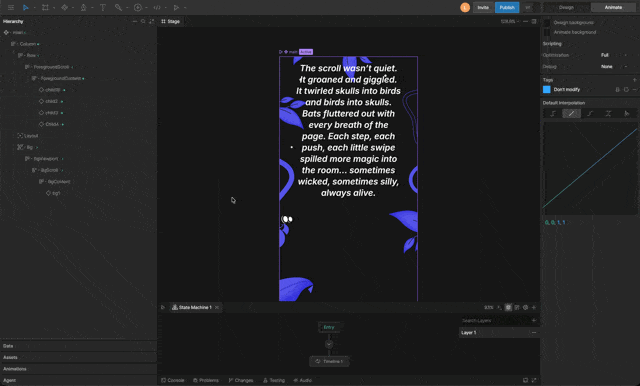Screen dimensions: 640x386
Task: Expand the Data panel
Action: pos(78,346)
